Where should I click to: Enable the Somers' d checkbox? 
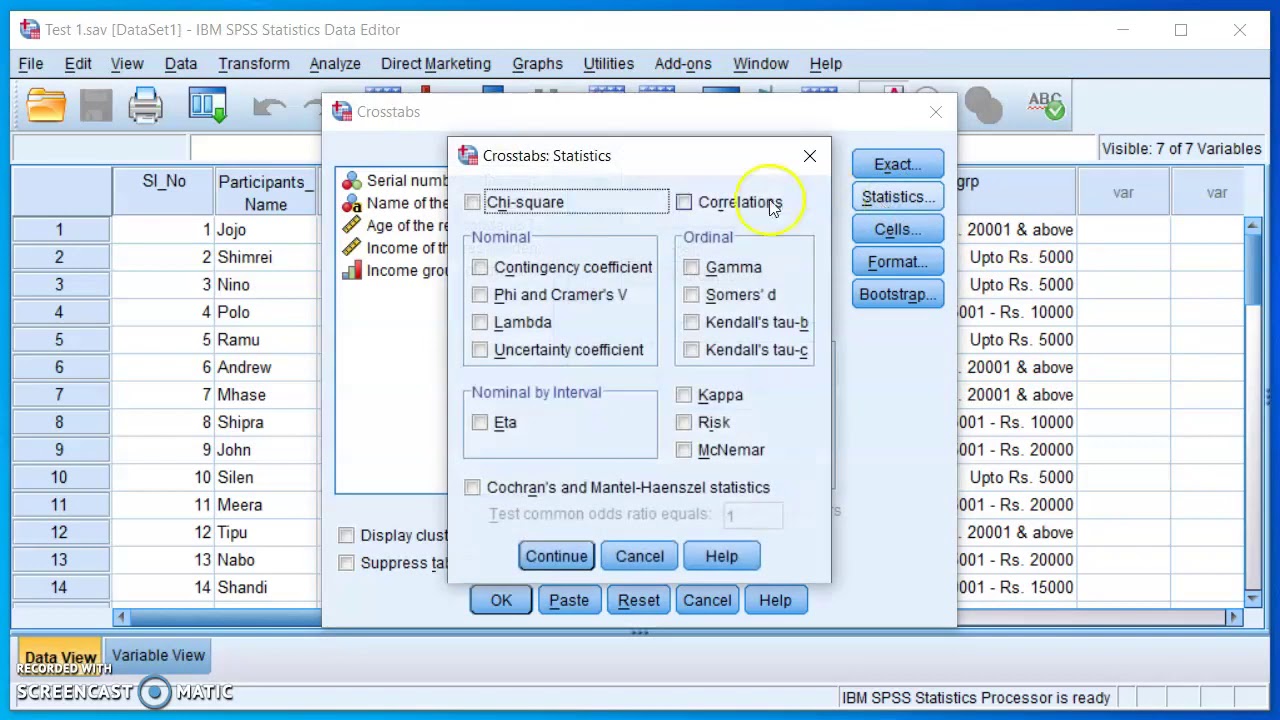click(692, 295)
